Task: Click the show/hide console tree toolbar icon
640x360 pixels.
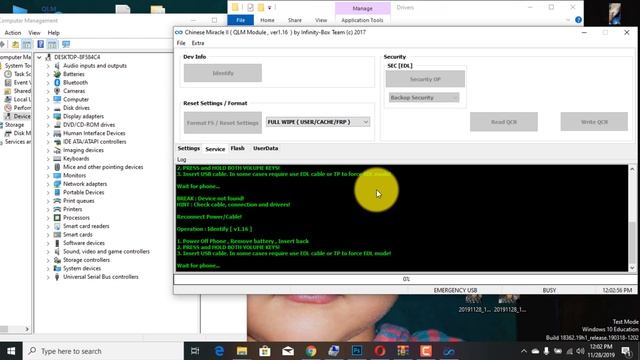Action: tap(27, 44)
